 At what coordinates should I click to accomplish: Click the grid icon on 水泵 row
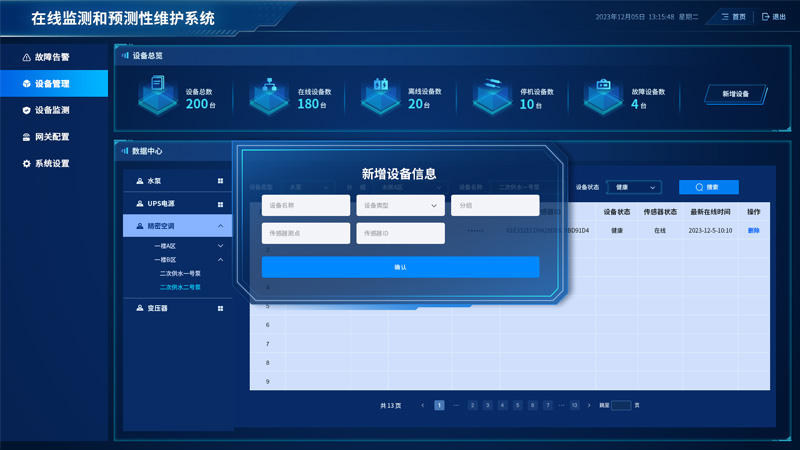point(220,181)
